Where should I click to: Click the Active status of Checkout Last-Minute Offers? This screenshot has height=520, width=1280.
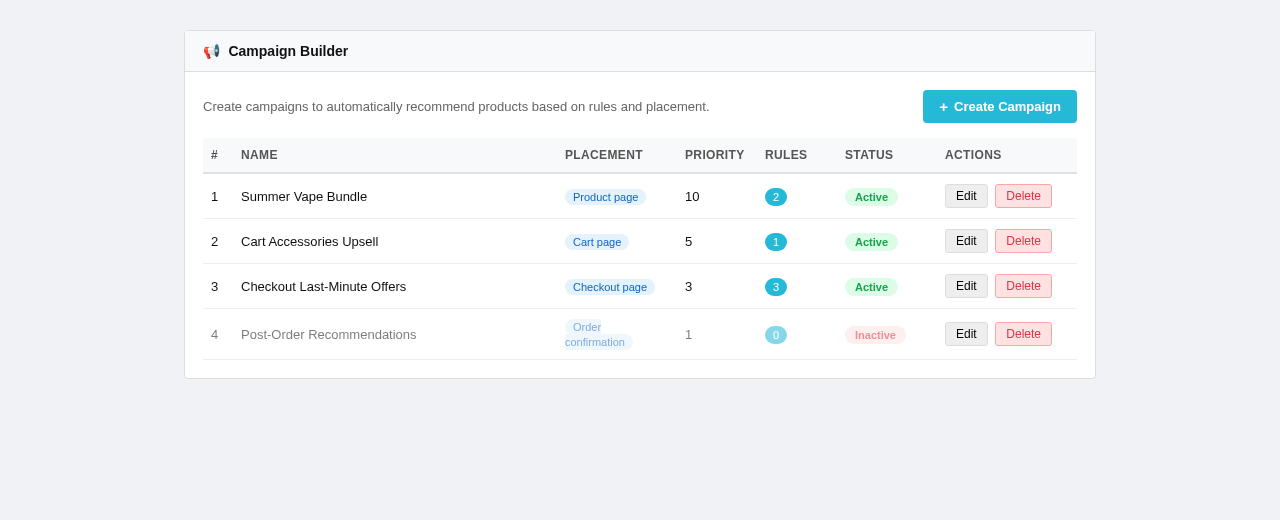pos(871,287)
